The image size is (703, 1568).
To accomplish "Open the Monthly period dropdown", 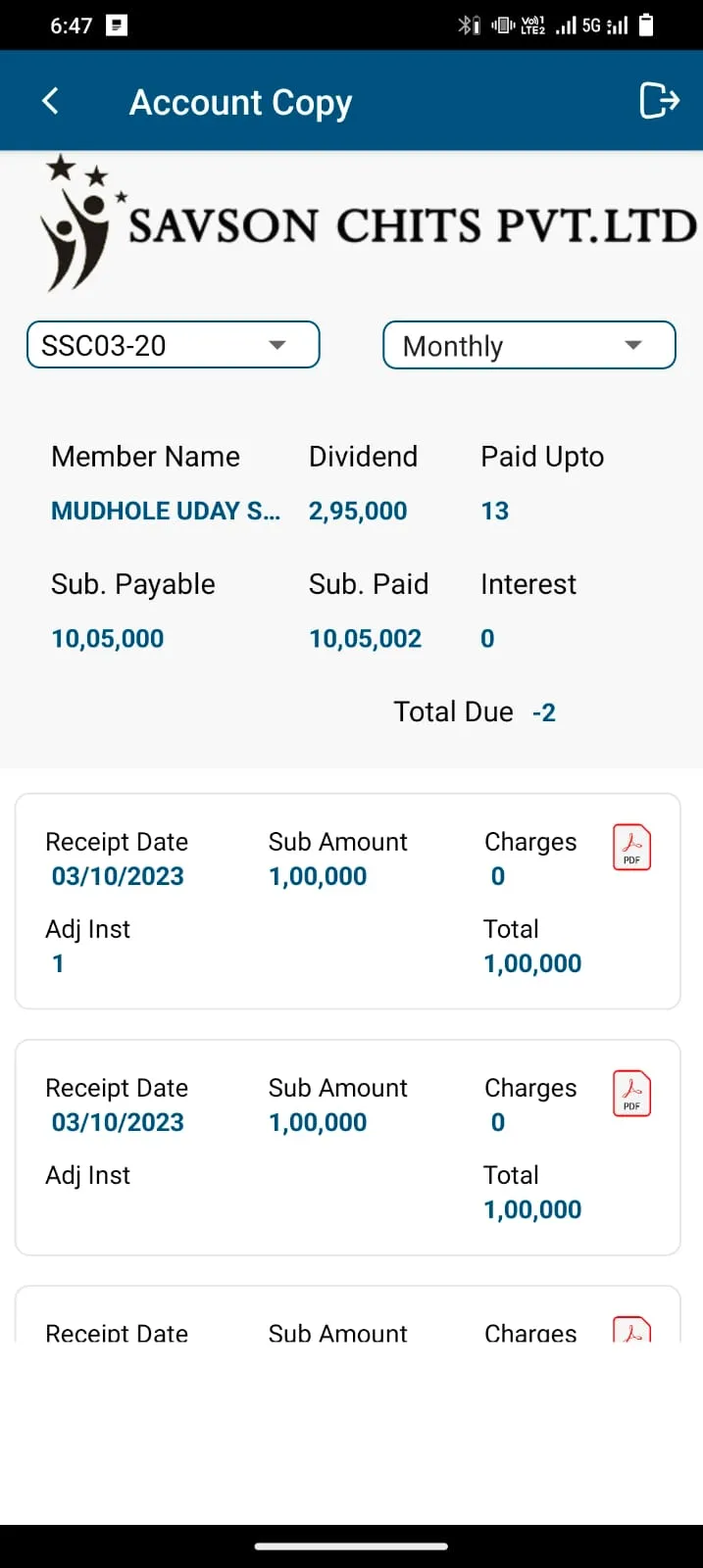I will click(529, 345).
